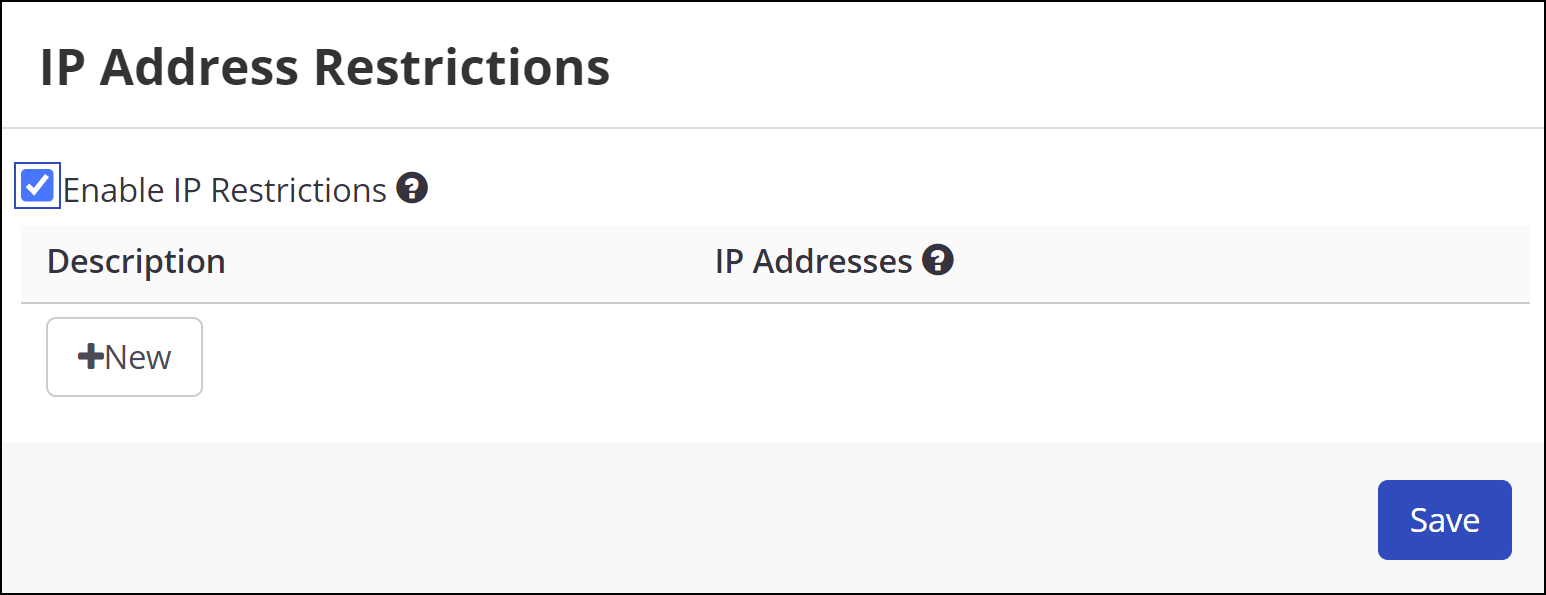Click the New button to add a restriction
Viewport: 1546px width, 595px height.
(124, 356)
